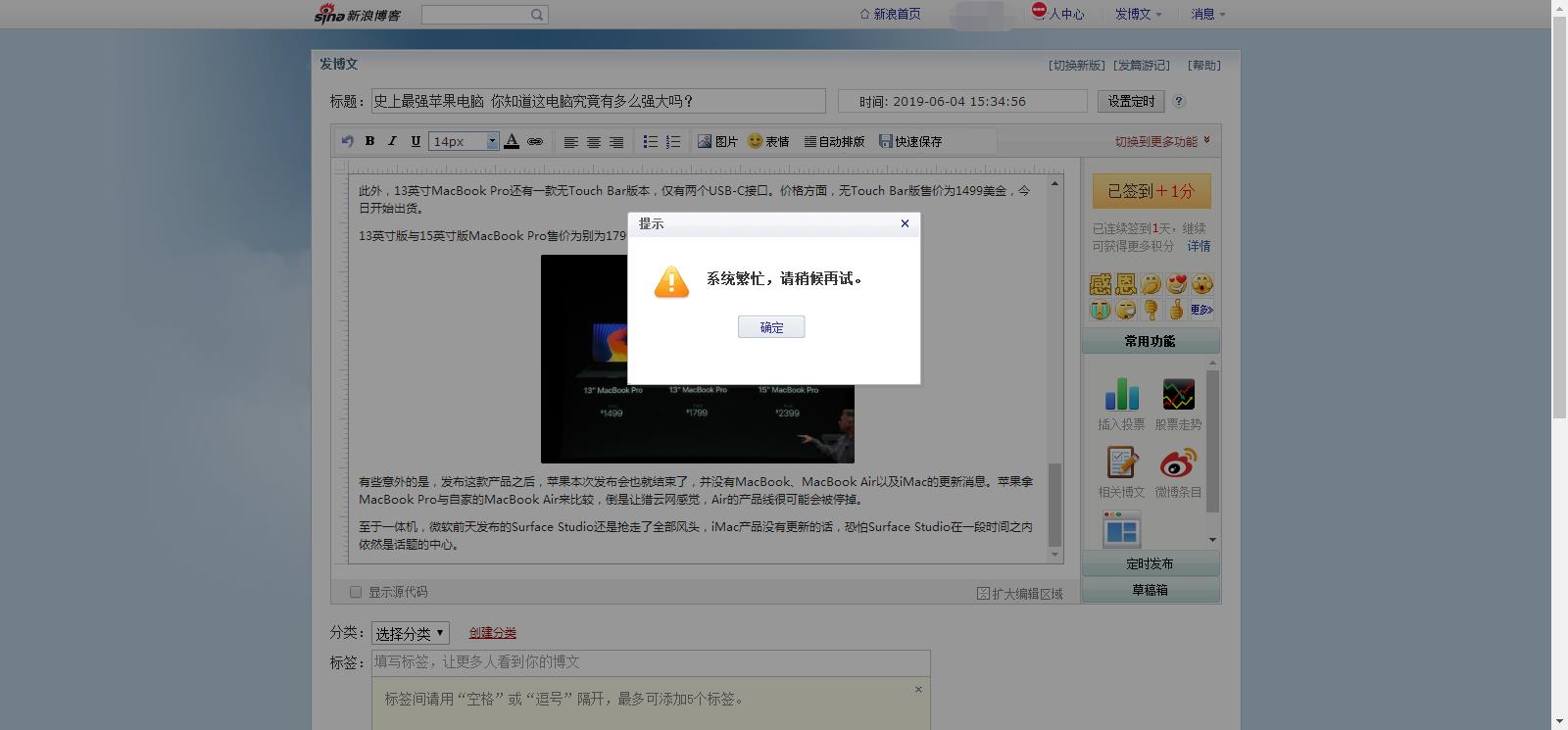Click 扩大编辑区域 to enlarge editor
Screen dimensions: 1568x730
point(1020,594)
